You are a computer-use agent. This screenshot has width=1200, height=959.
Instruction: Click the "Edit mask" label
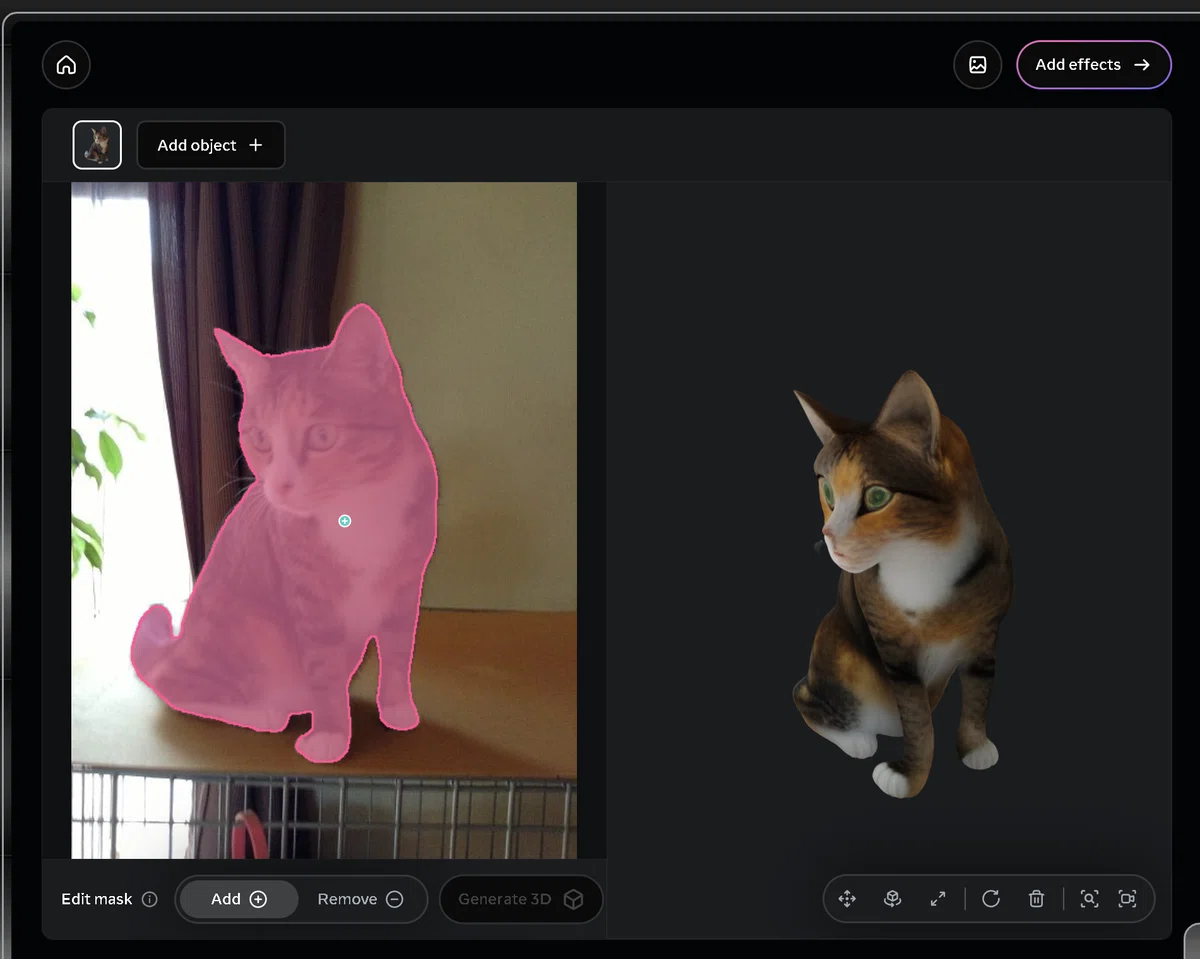(97, 899)
